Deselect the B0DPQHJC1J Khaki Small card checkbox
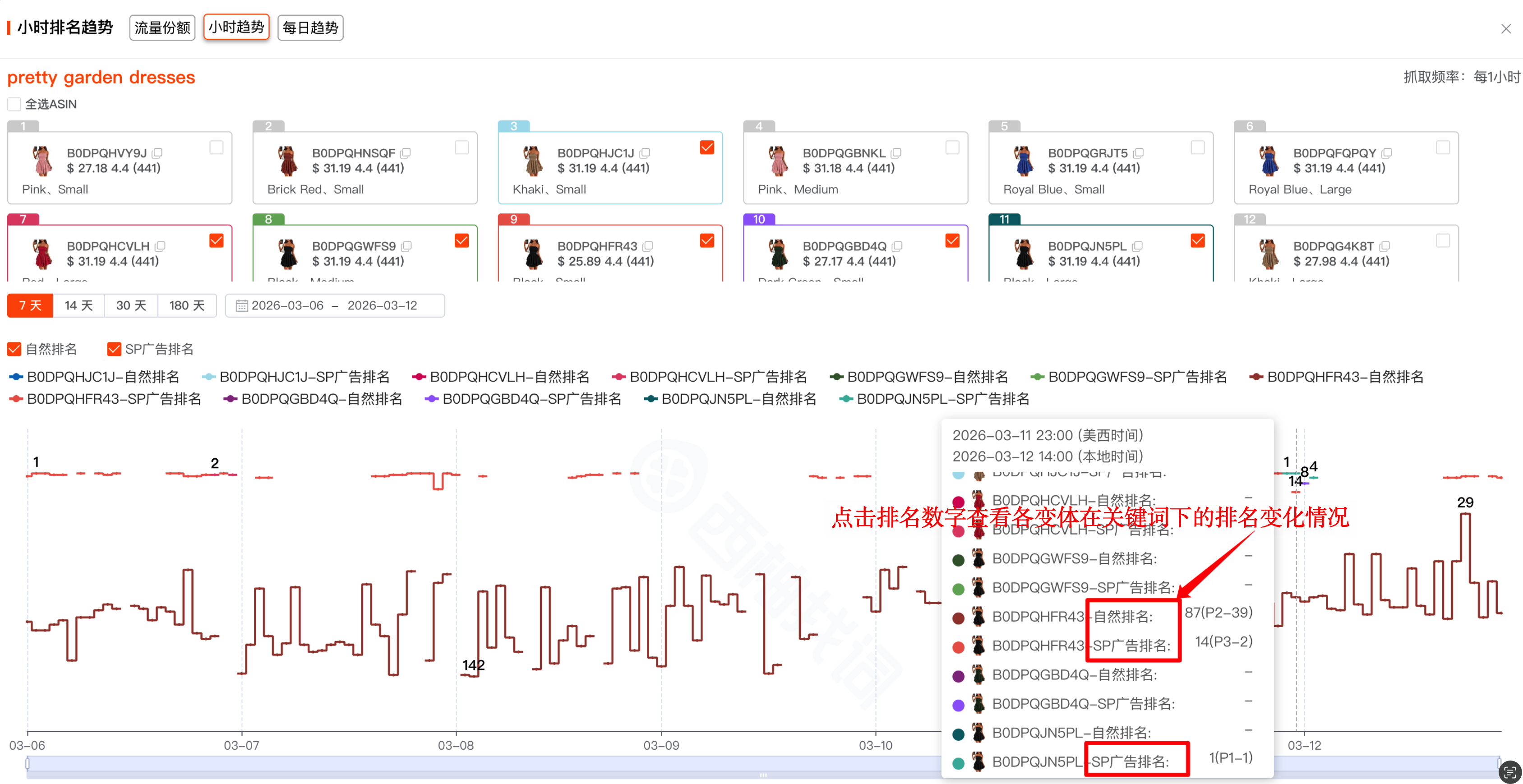 706,147
